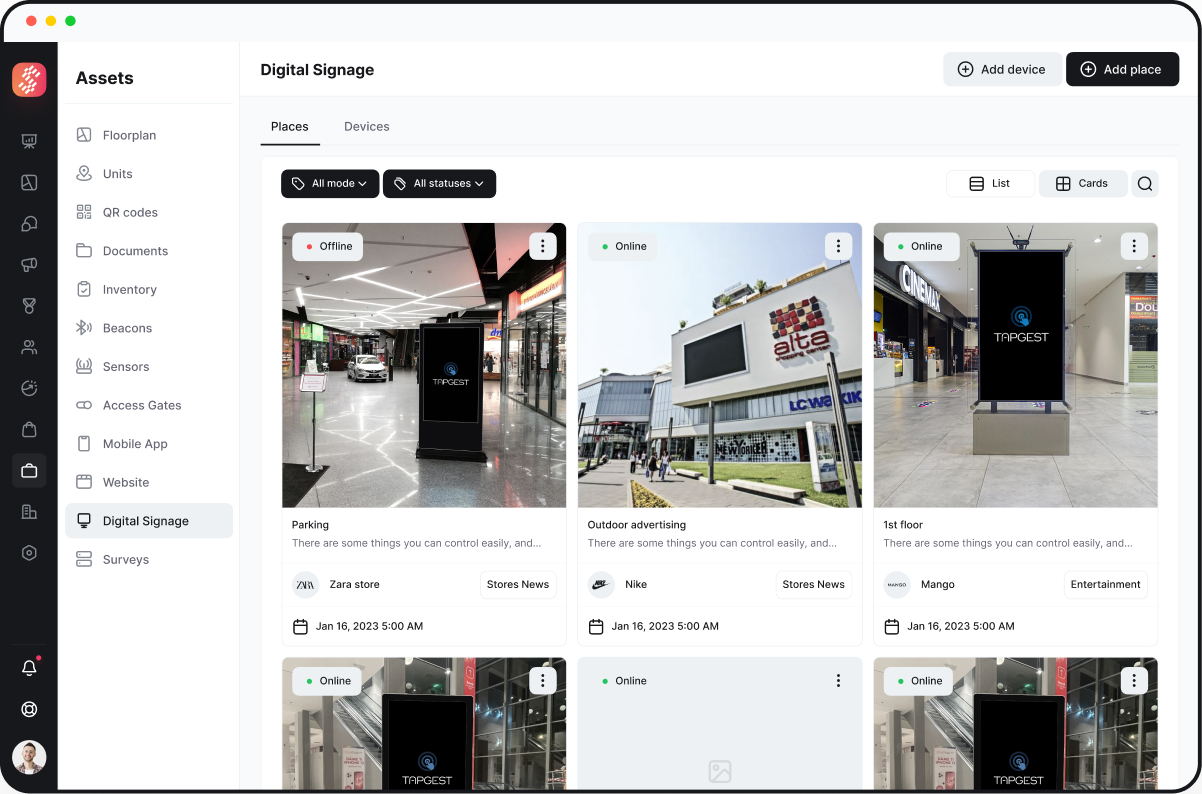
Task: Go to QR codes section
Action: 149,212
